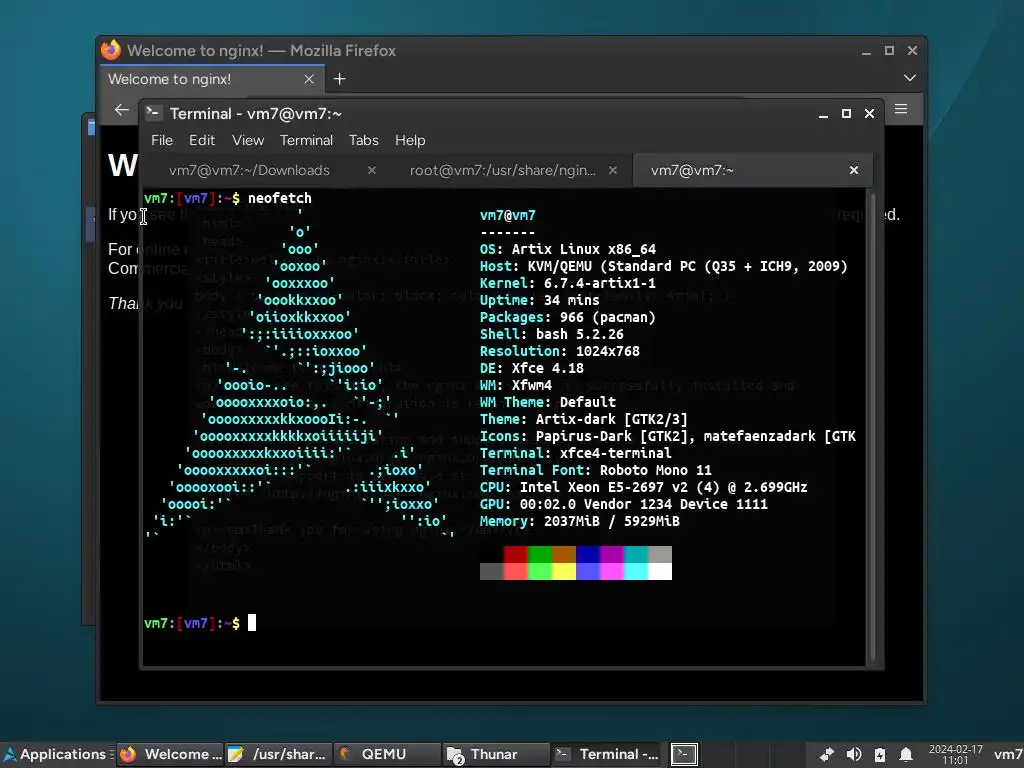The height and width of the screenshot is (768, 1024).
Task: Click the 'OS: Artix Linux x86_64' line
Action: [568, 249]
